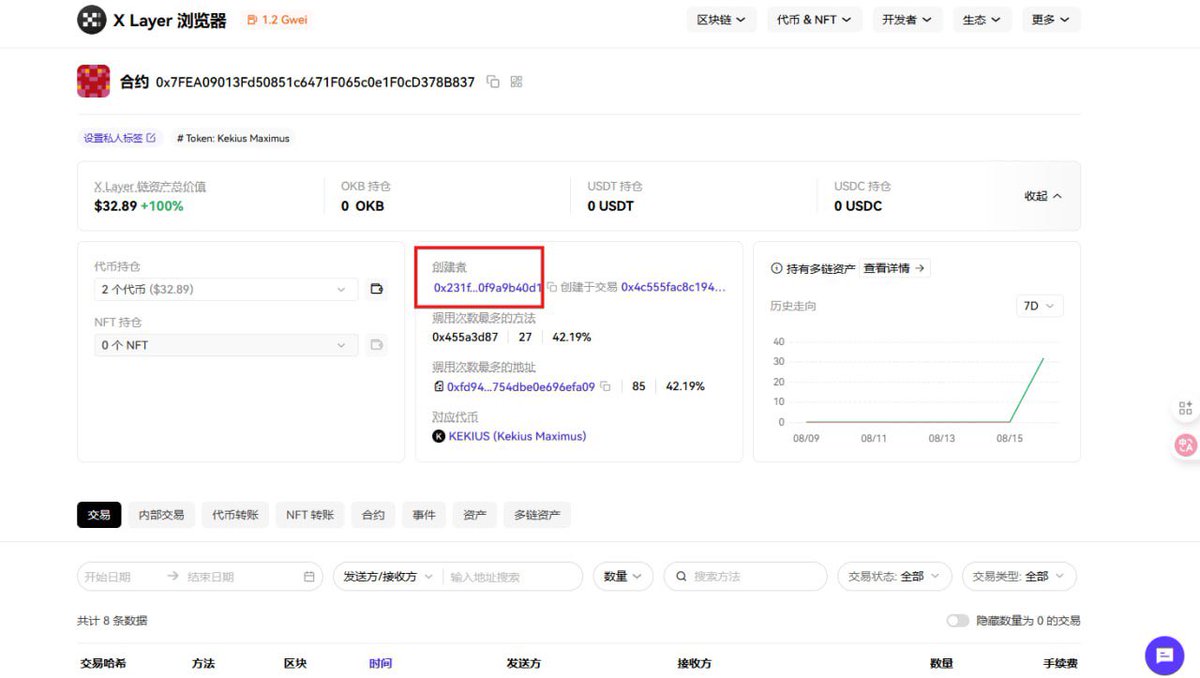Open creator address 0x231f…0f9a9b40d1
Viewport: 1200px width, 678px height.
(x=488, y=287)
